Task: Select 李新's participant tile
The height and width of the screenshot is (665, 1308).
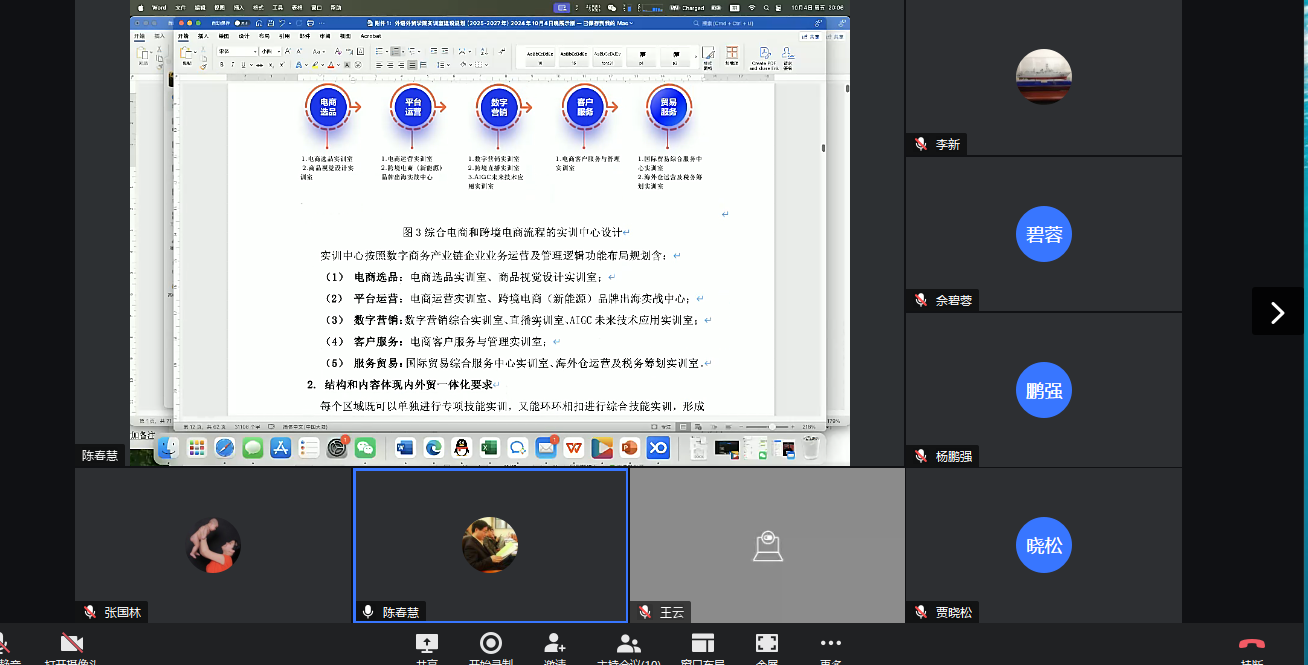Action: point(1043,78)
